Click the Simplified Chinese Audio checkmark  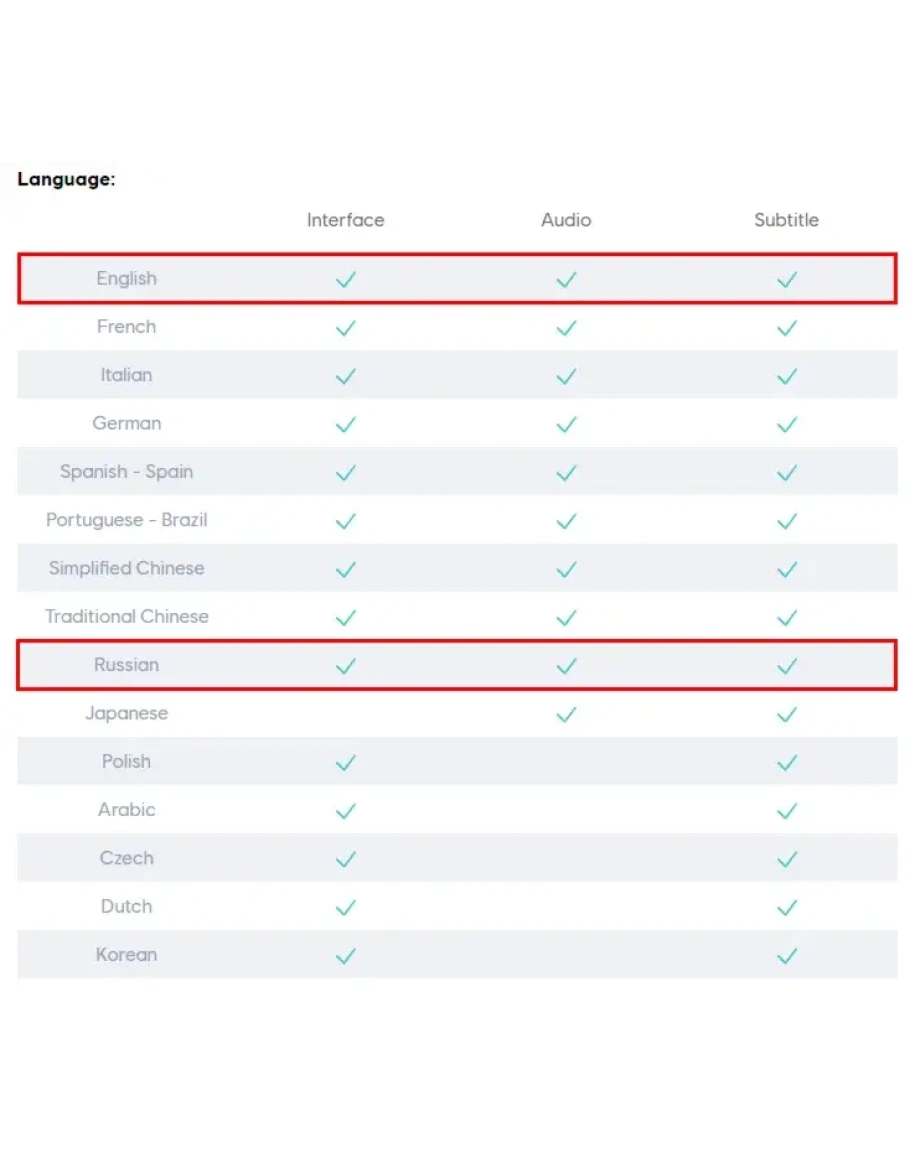(x=566, y=569)
